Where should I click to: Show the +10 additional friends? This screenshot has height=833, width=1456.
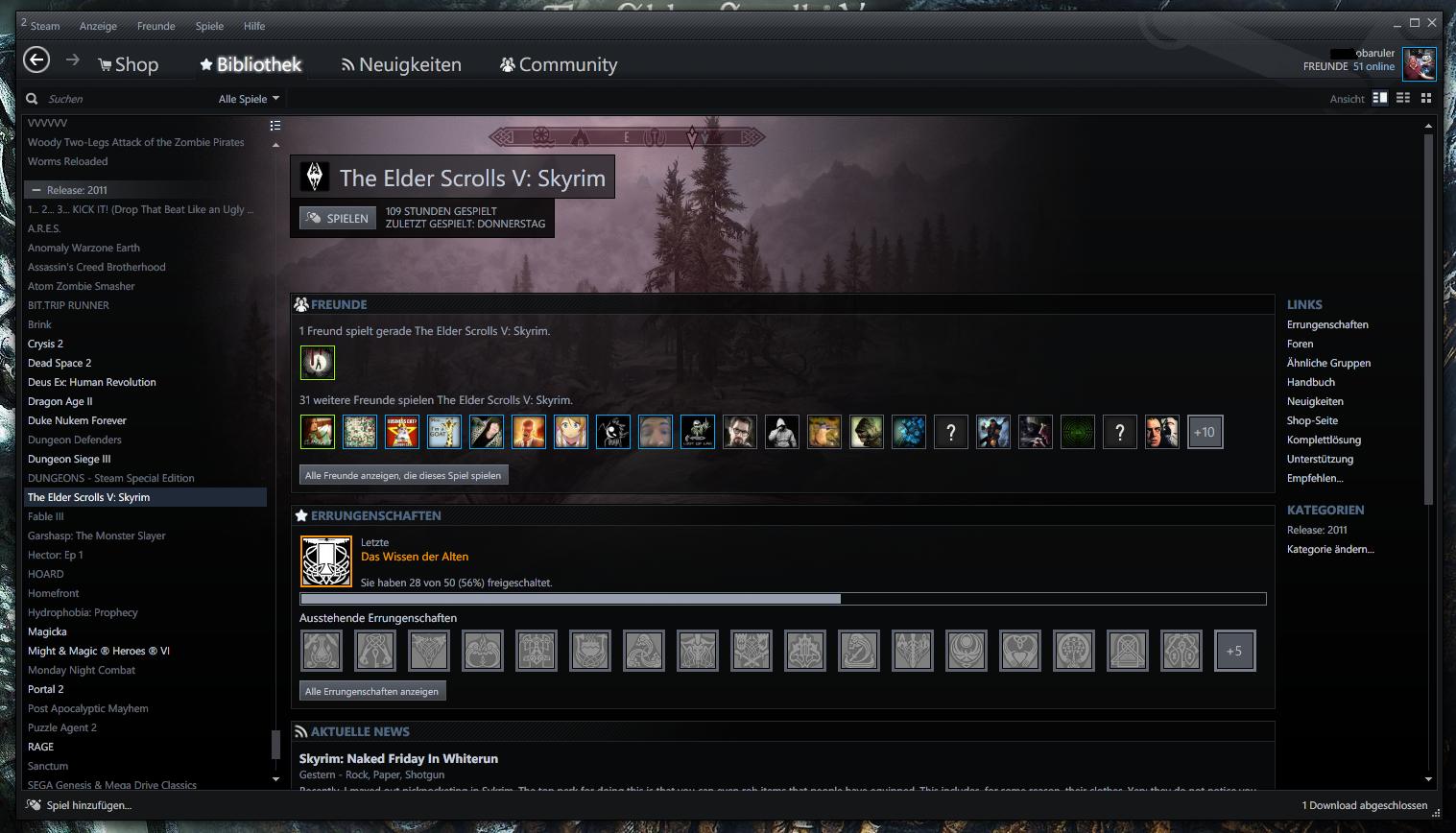1205,432
